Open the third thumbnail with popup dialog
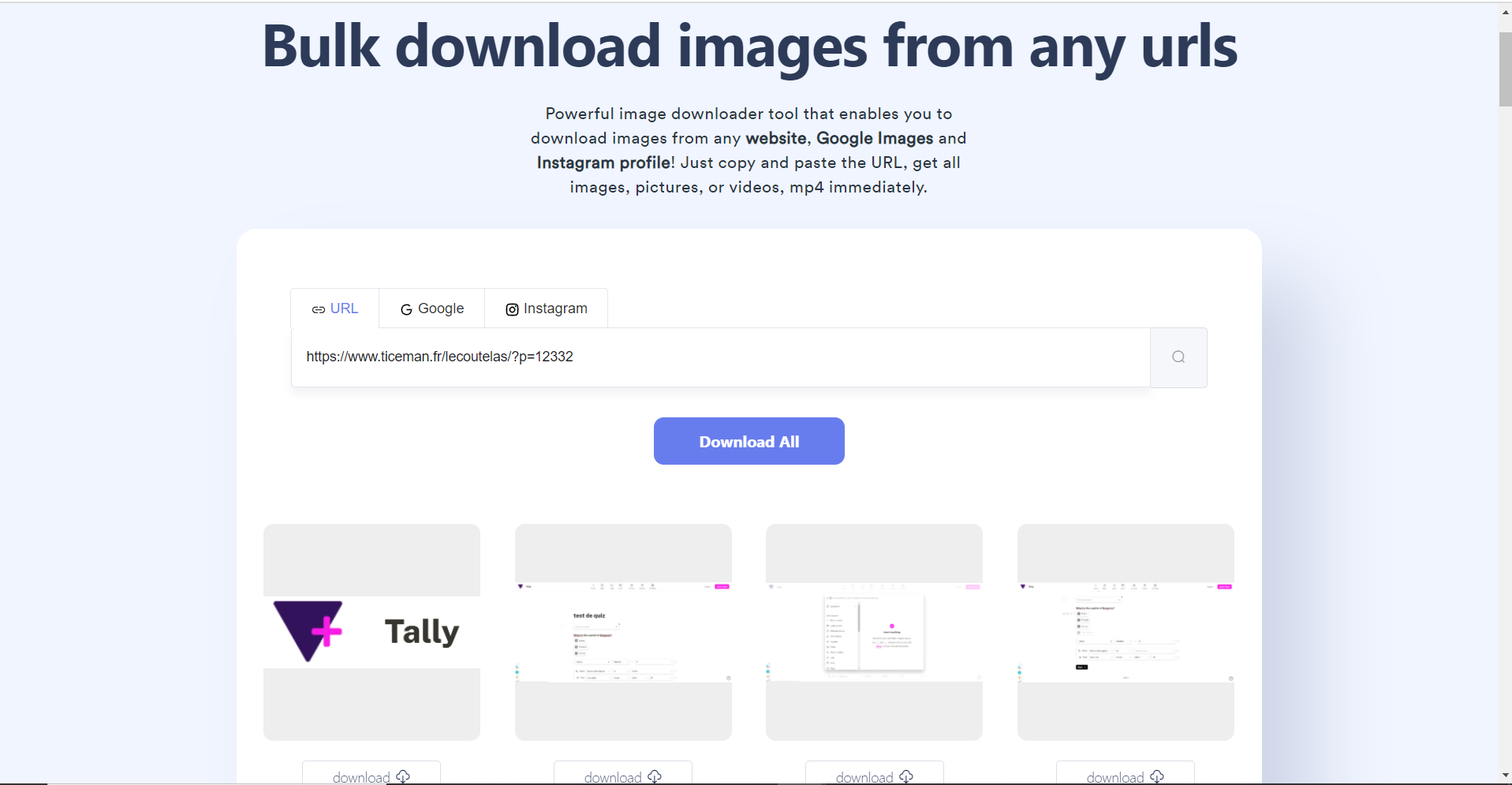The width and height of the screenshot is (1512, 785). tap(874, 632)
